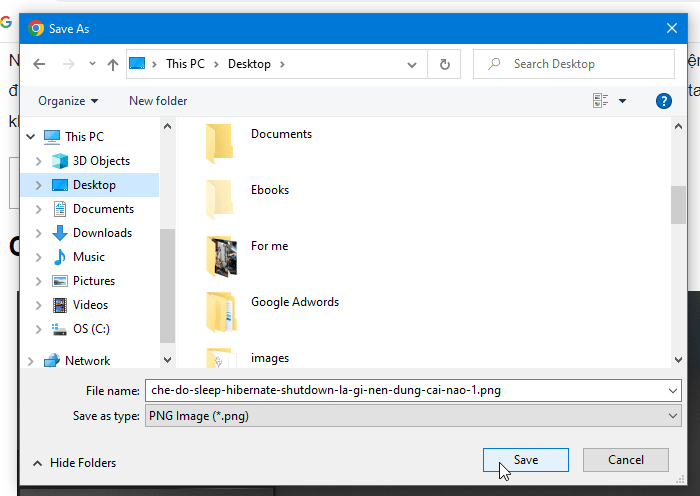This screenshot has height=496, width=700.
Task: Click file list scroll down arrow
Action: [x=678, y=360]
